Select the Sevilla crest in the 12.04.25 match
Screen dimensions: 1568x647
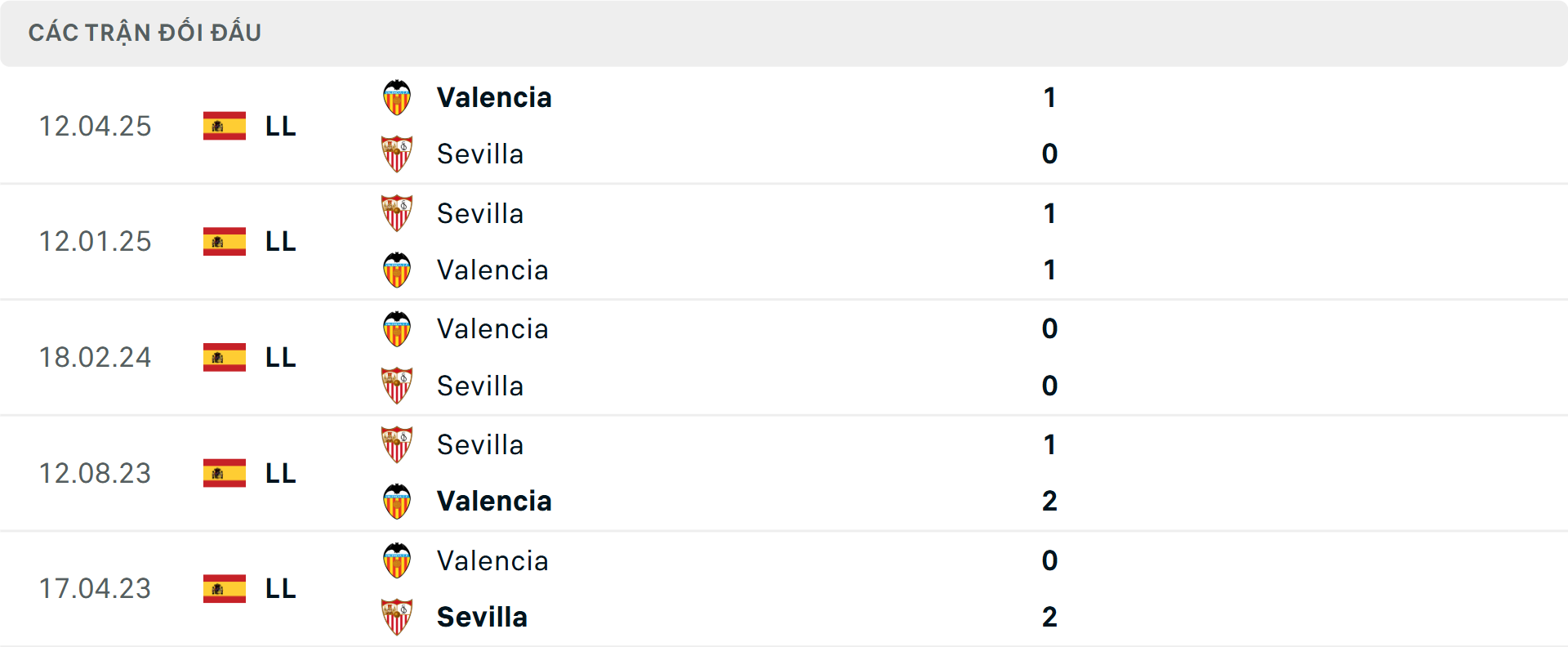[398, 154]
